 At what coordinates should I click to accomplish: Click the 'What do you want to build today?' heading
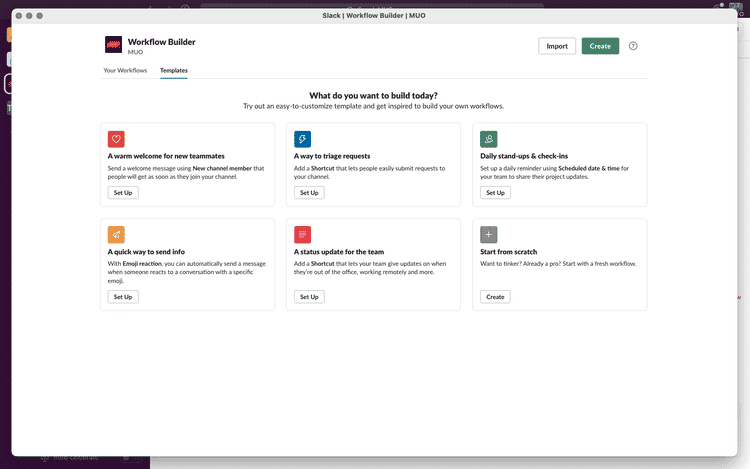point(373,96)
